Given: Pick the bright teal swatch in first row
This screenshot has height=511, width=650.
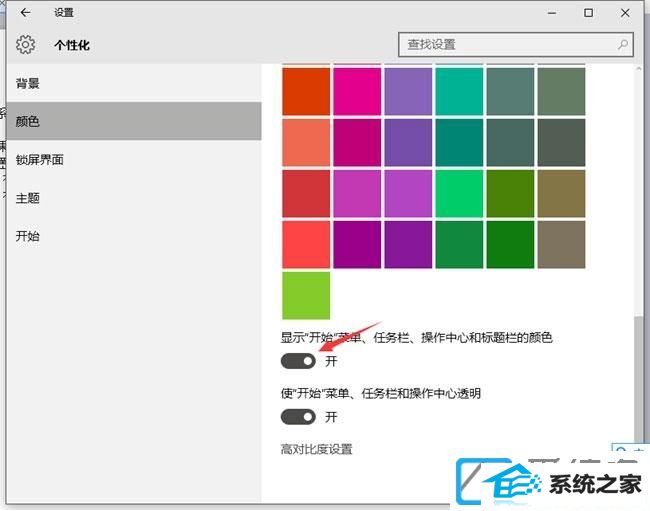Looking at the screenshot, I should 459,92.
